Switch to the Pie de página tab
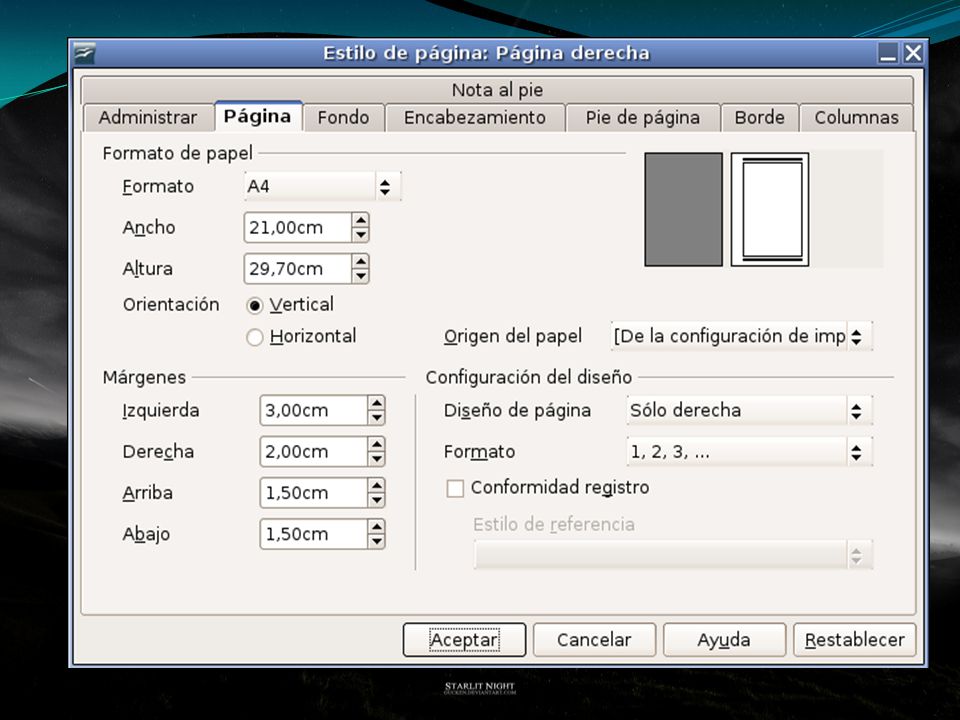This screenshot has width=960, height=720. (x=643, y=118)
